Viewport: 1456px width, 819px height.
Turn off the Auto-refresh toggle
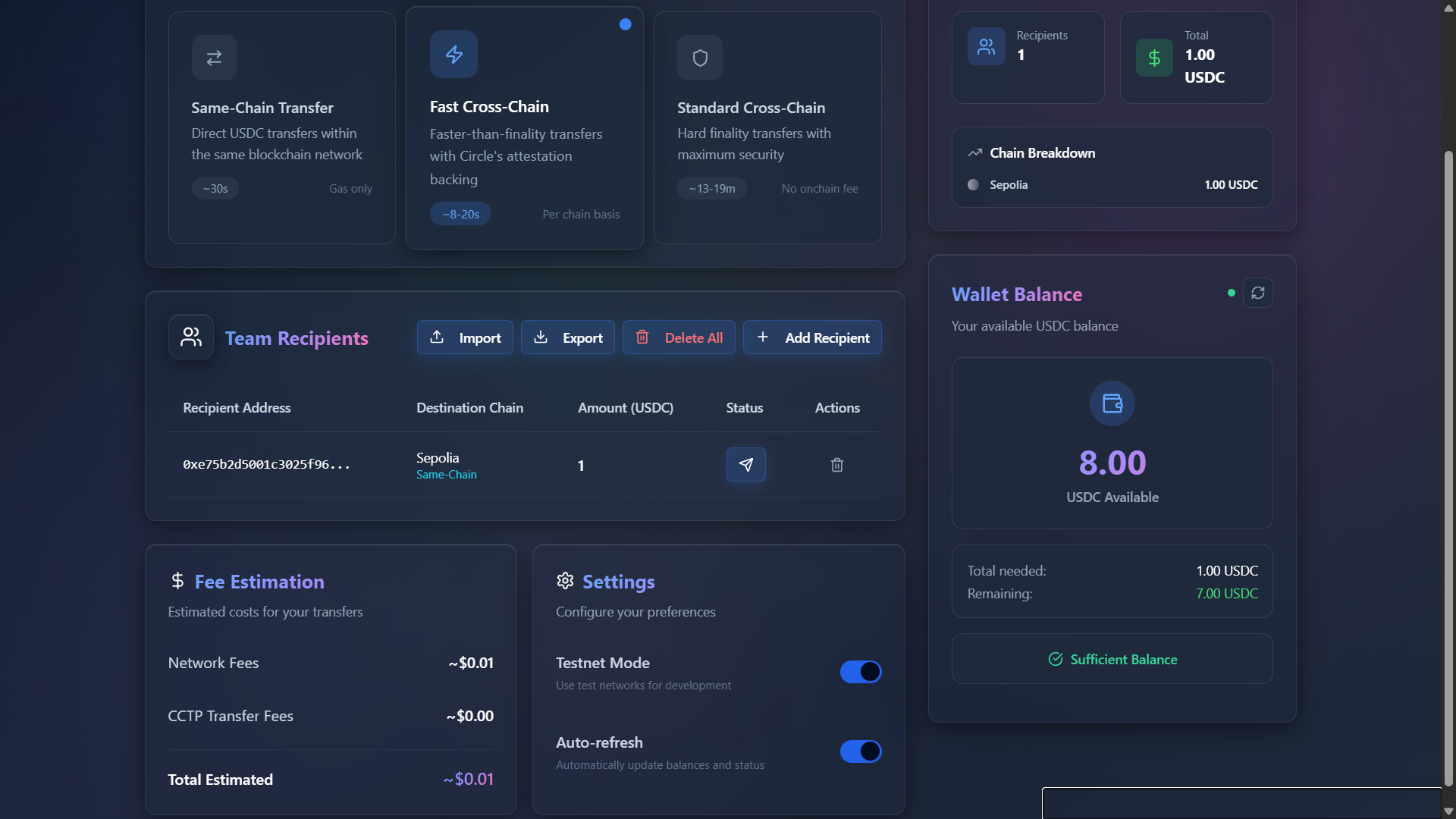860,752
